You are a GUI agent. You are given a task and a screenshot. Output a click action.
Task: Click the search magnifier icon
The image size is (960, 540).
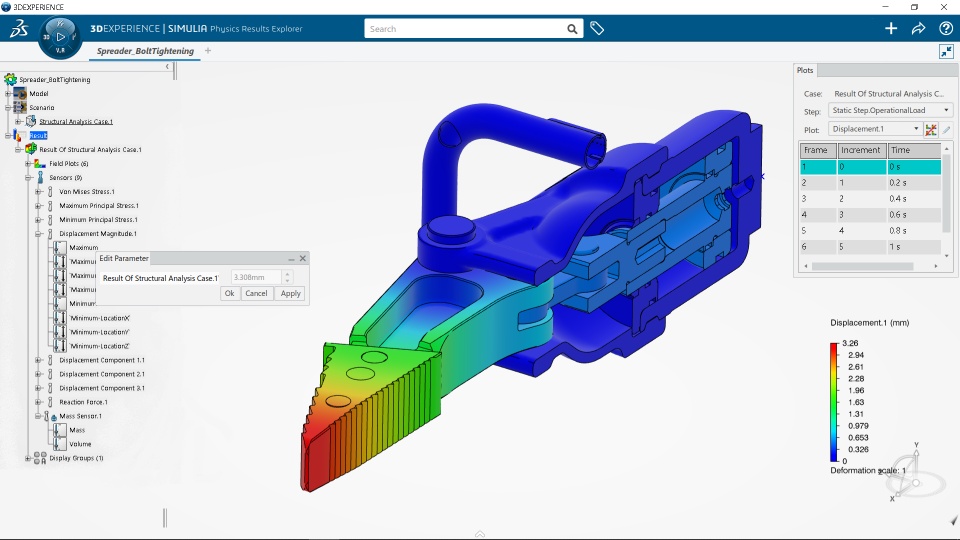coord(572,29)
